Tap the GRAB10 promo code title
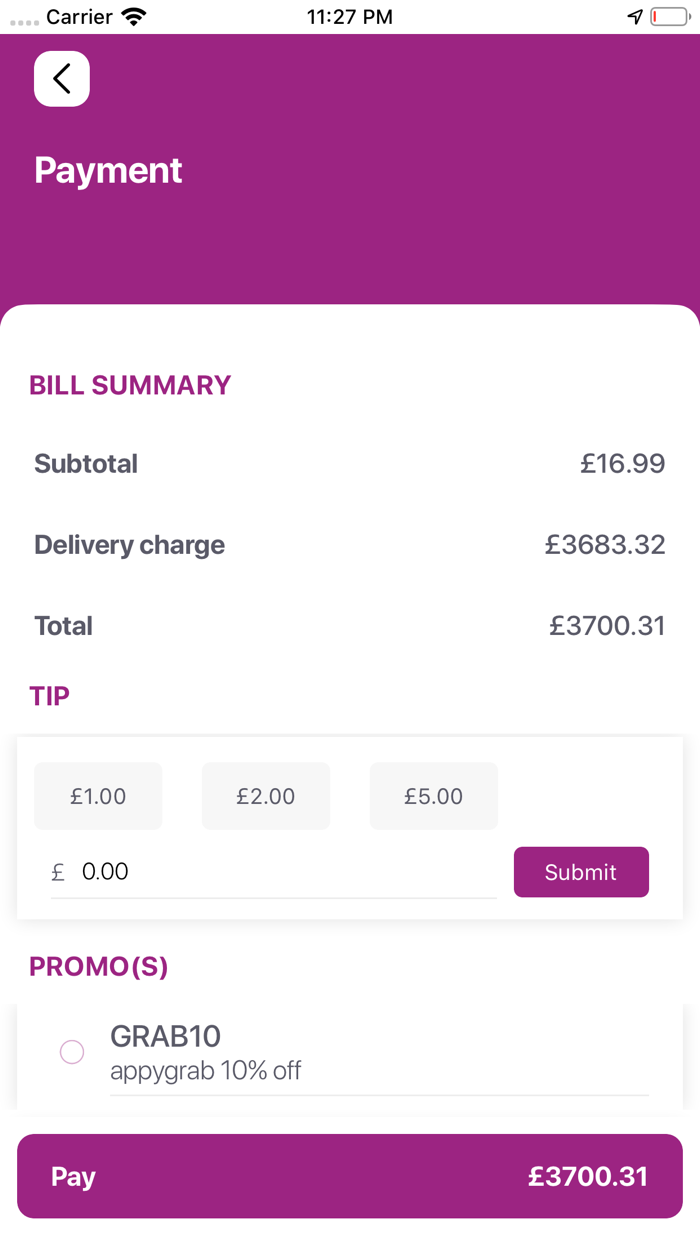The height and width of the screenshot is (1244, 700). [166, 1036]
